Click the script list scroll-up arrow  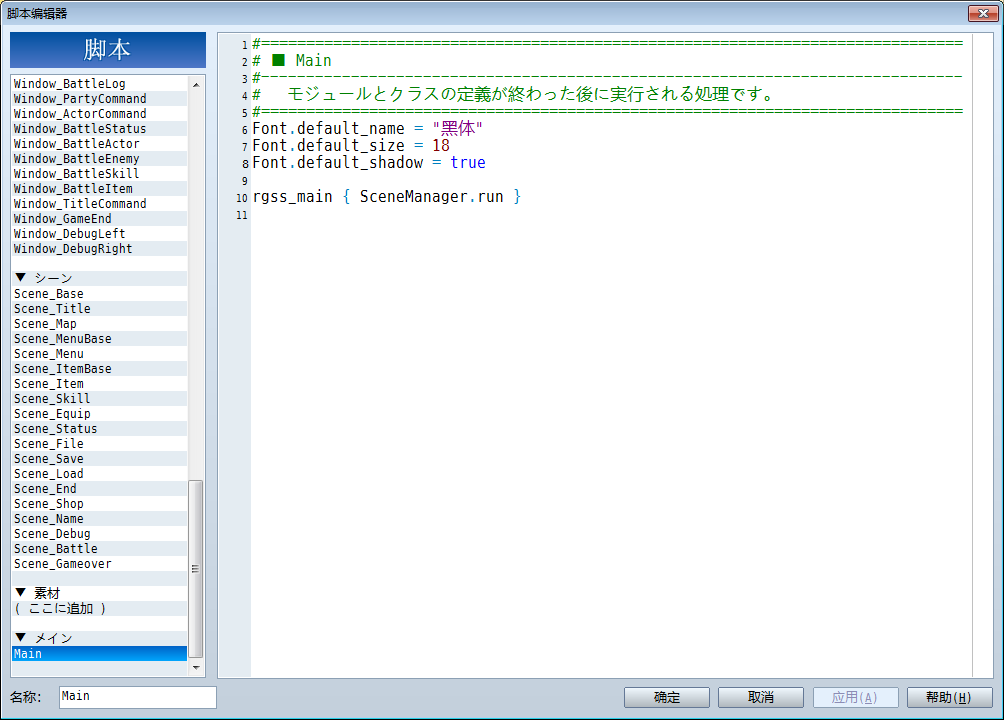click(196, 85)
